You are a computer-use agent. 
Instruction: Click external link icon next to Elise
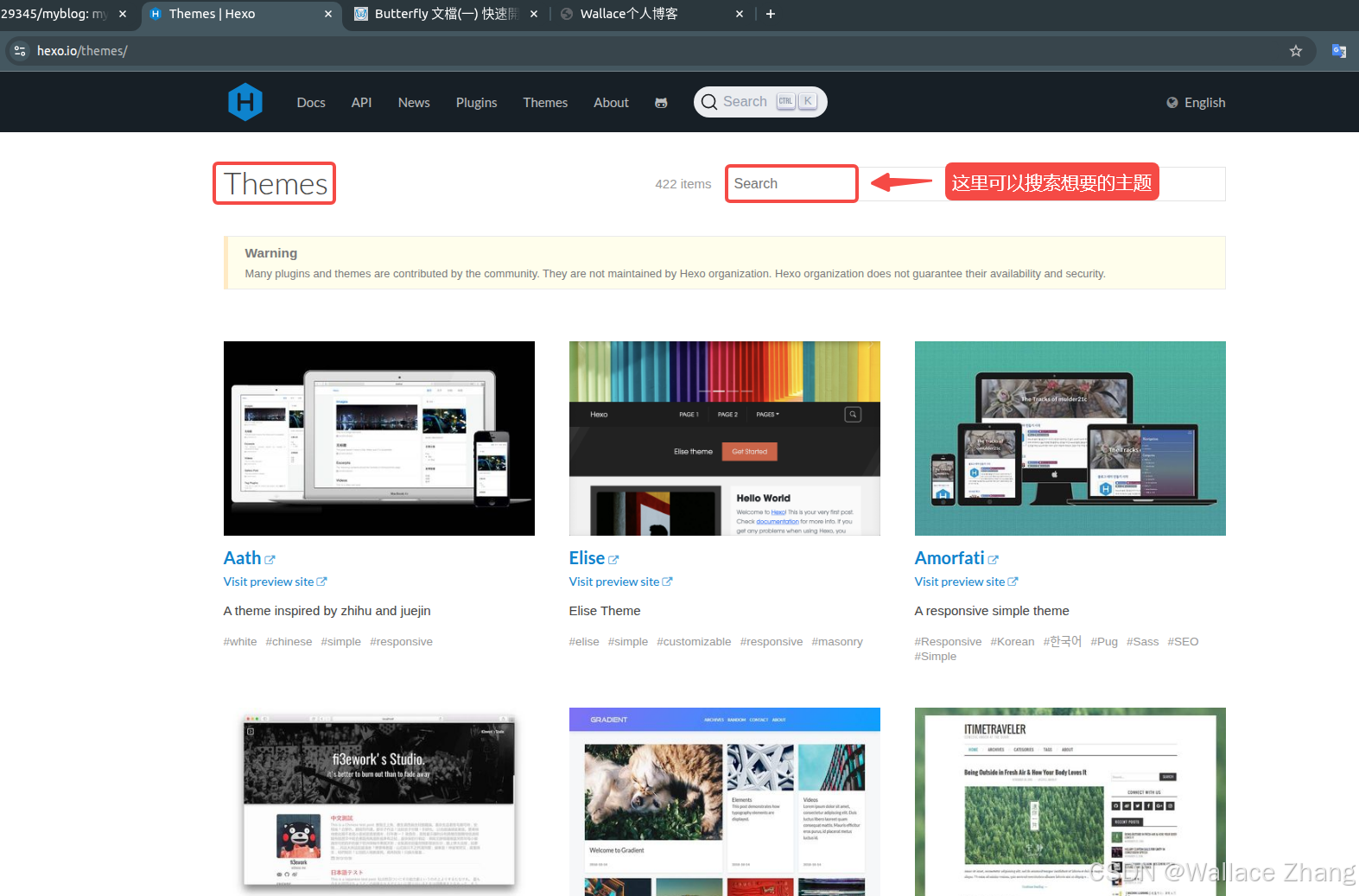[x=613, y=560]
